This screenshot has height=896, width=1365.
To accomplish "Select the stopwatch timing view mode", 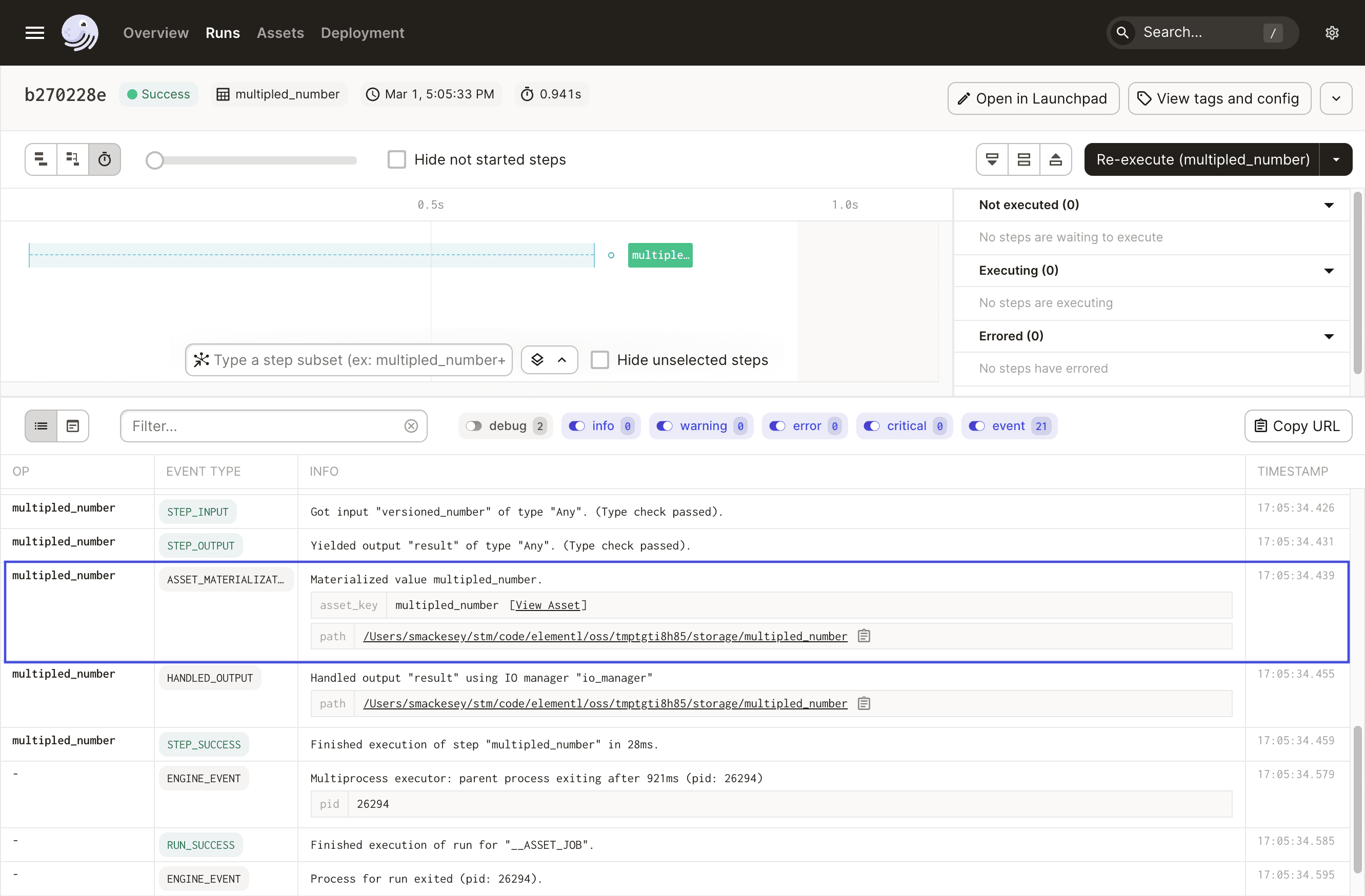I will tap(105, 159).
